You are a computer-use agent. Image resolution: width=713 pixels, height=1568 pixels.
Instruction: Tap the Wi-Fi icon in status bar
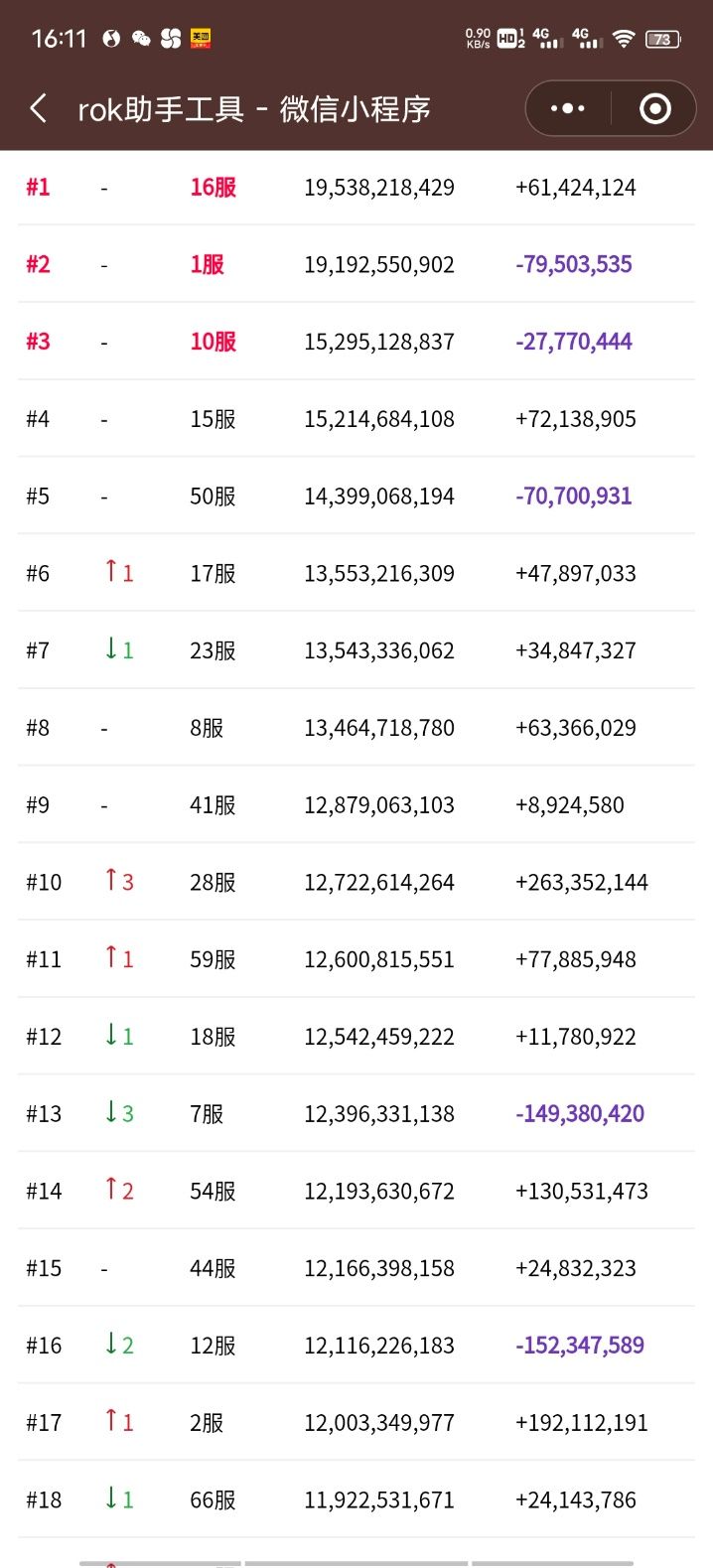[x=624, y=39]
